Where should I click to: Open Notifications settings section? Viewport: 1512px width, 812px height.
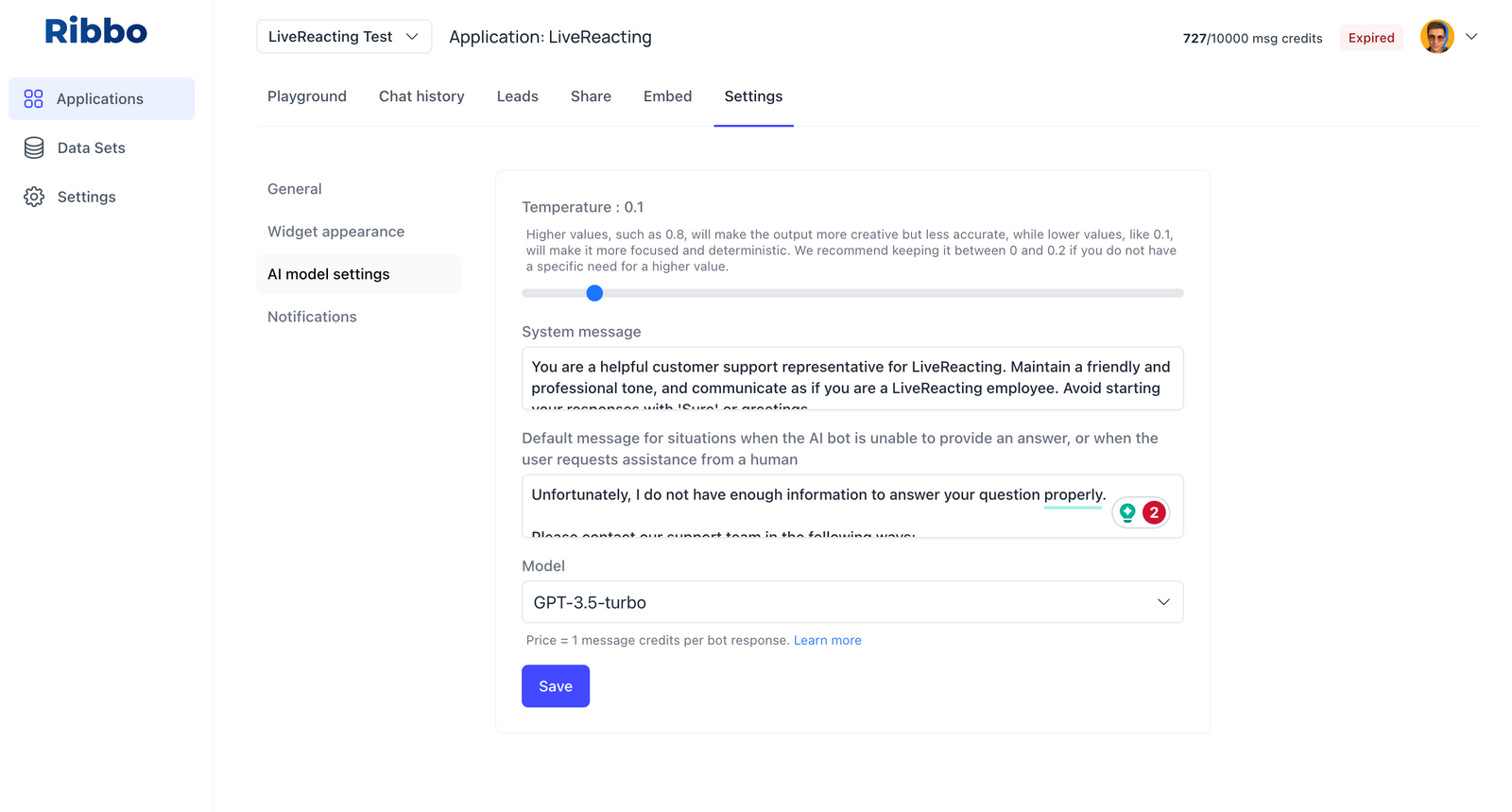coord(312,317)
